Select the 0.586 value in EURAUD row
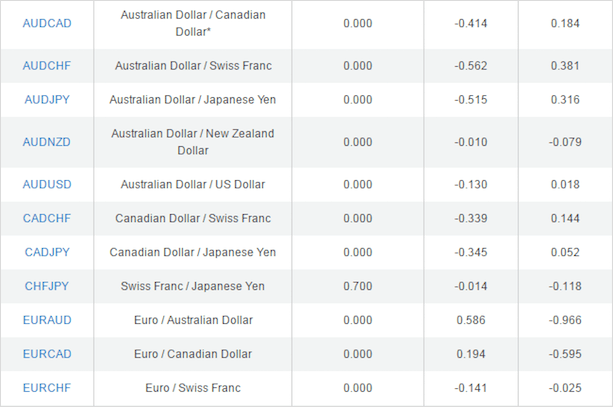 tap(471, 320)
